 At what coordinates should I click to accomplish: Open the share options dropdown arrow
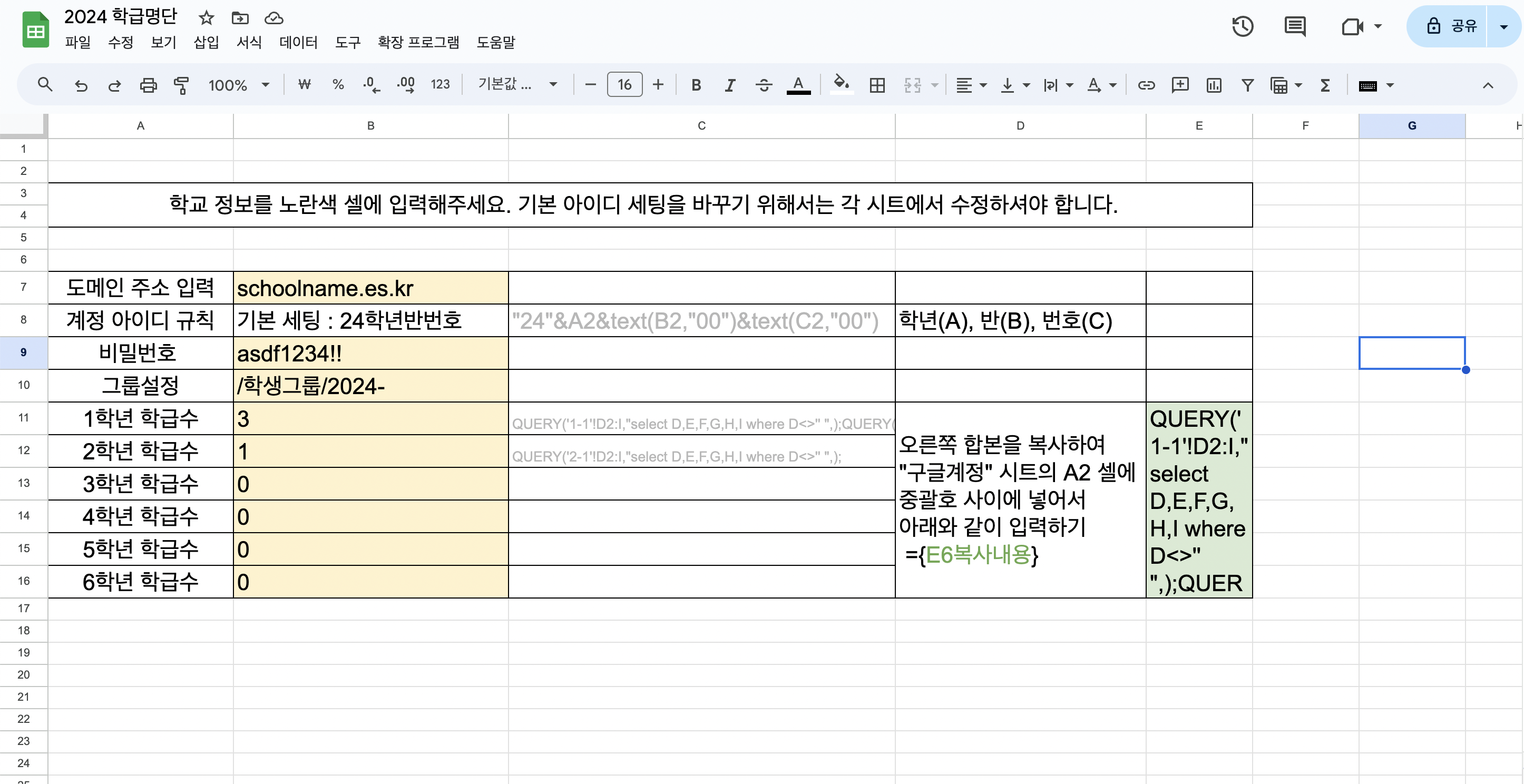1503,26
